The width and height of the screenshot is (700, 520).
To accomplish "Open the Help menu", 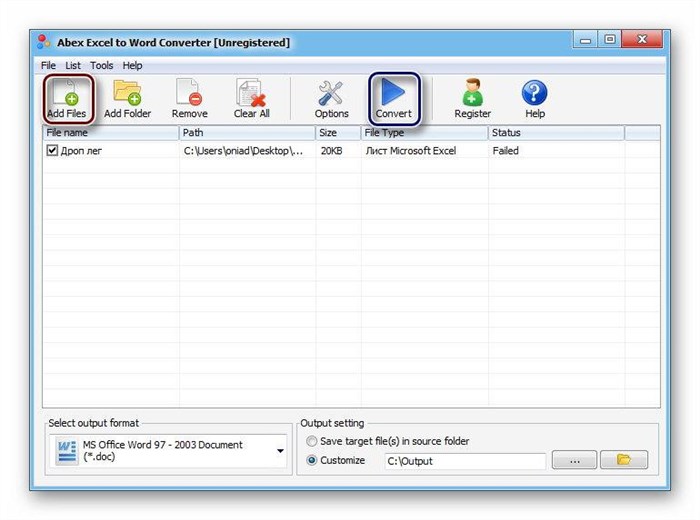I will click(x=132, y=66).
